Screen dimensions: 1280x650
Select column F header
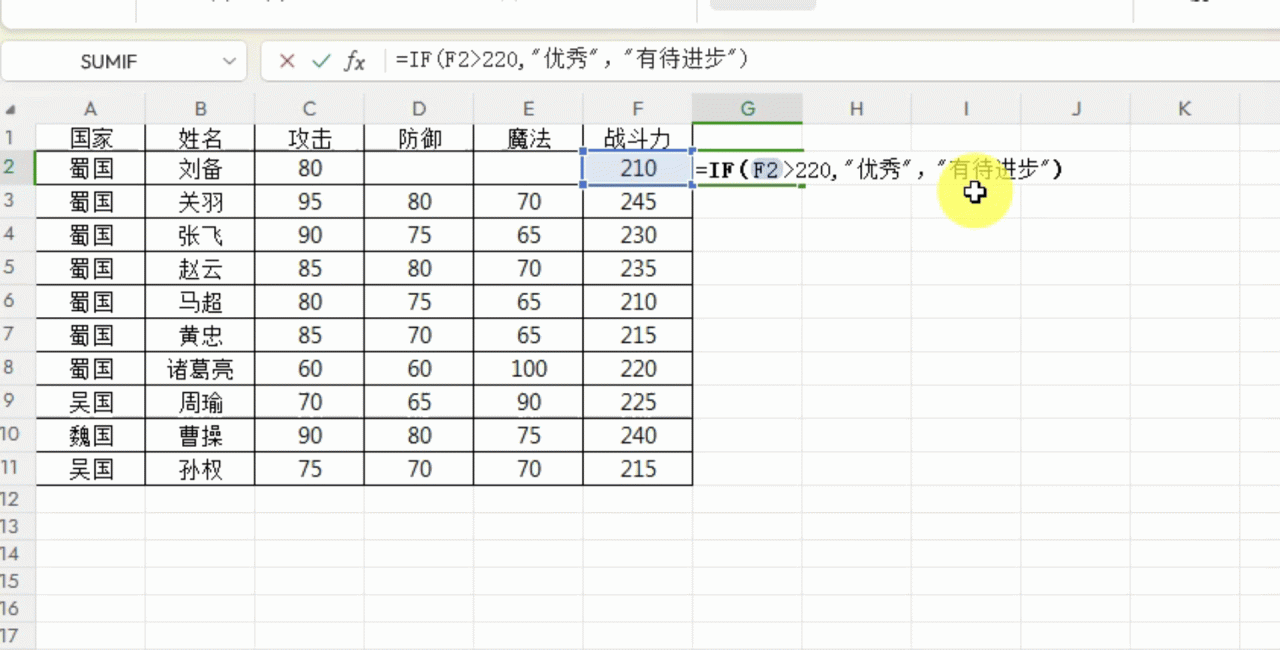(637, 109)
